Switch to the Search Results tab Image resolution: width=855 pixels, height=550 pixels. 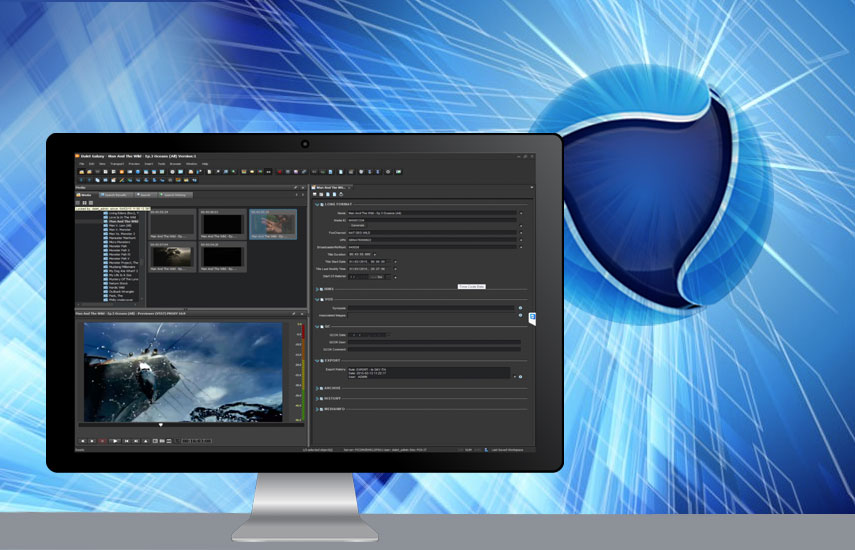(x=115, y=195)
